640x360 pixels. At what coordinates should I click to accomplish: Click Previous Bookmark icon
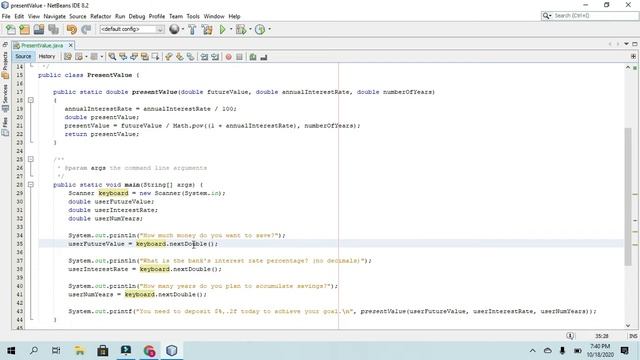(169, 57)
